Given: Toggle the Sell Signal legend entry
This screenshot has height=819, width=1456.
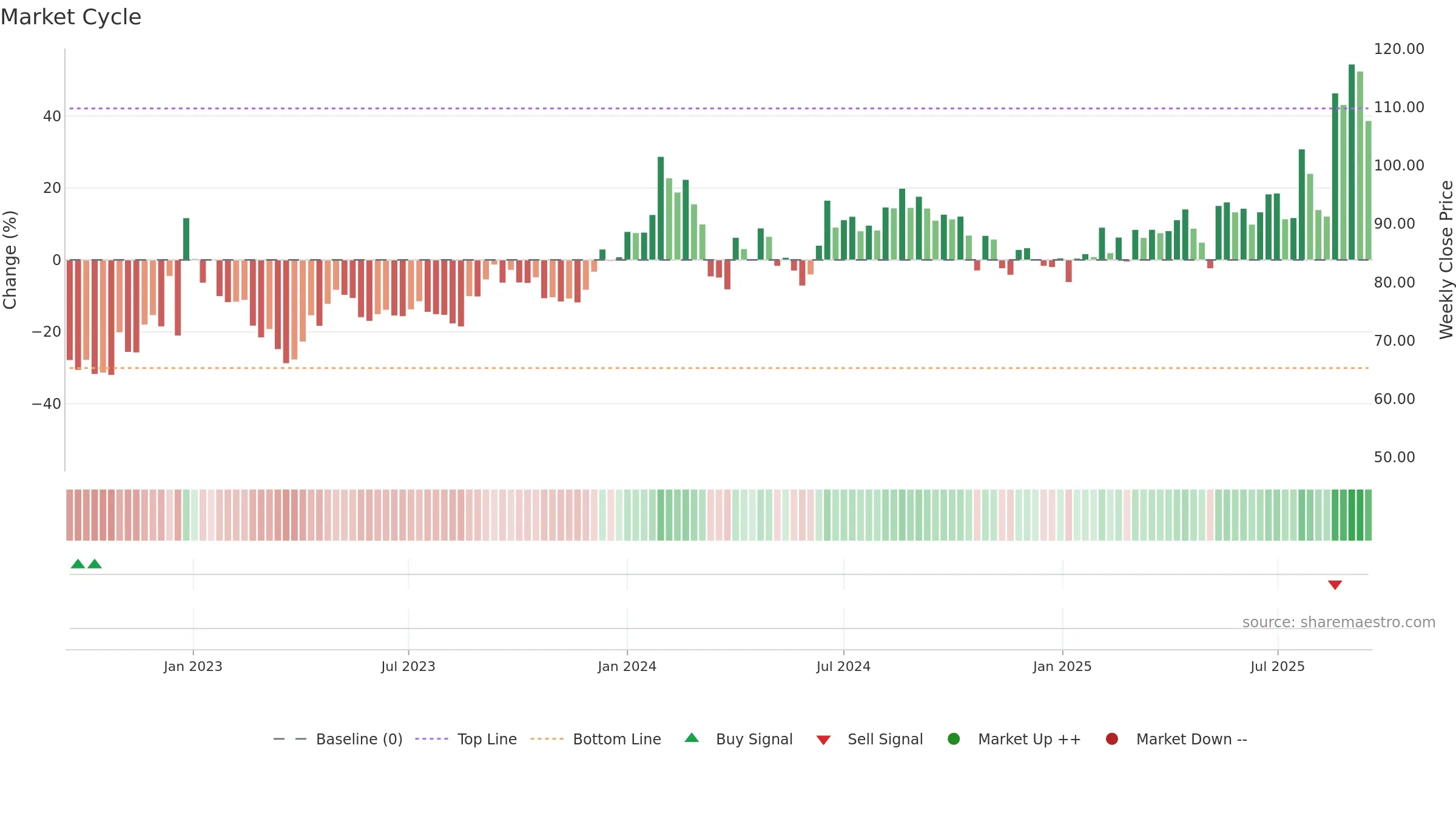Looking at the screenshot, I should [869, 739].
